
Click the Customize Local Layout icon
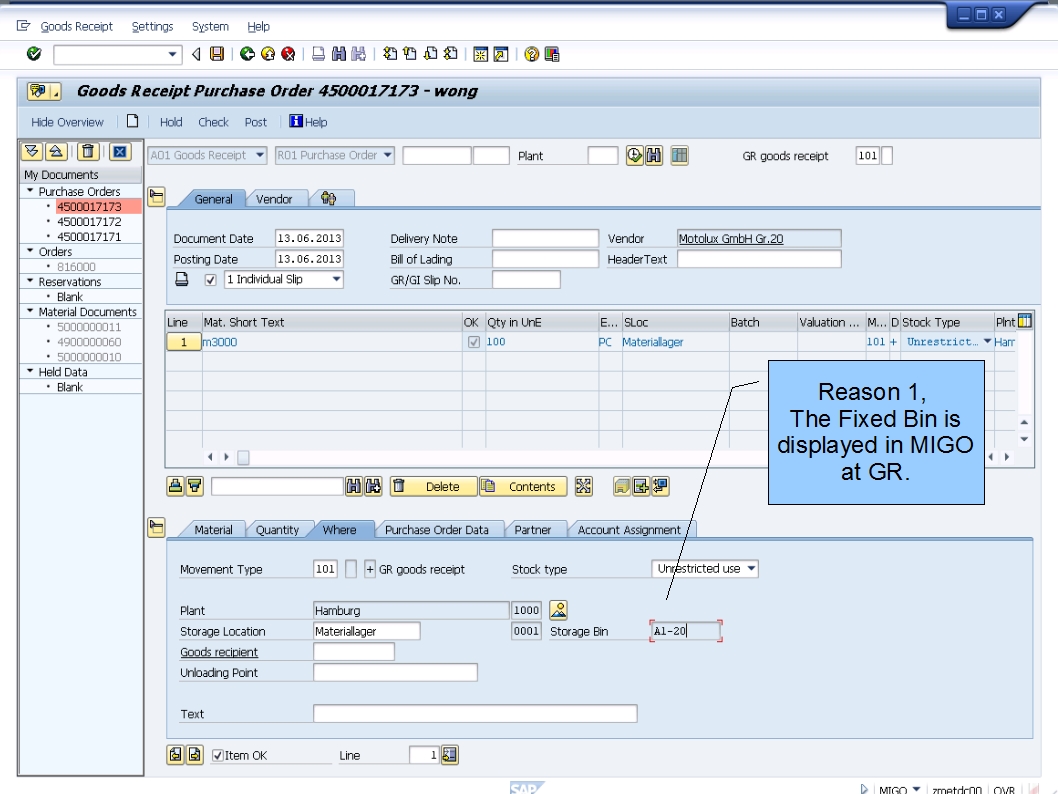tap(552, 54)
